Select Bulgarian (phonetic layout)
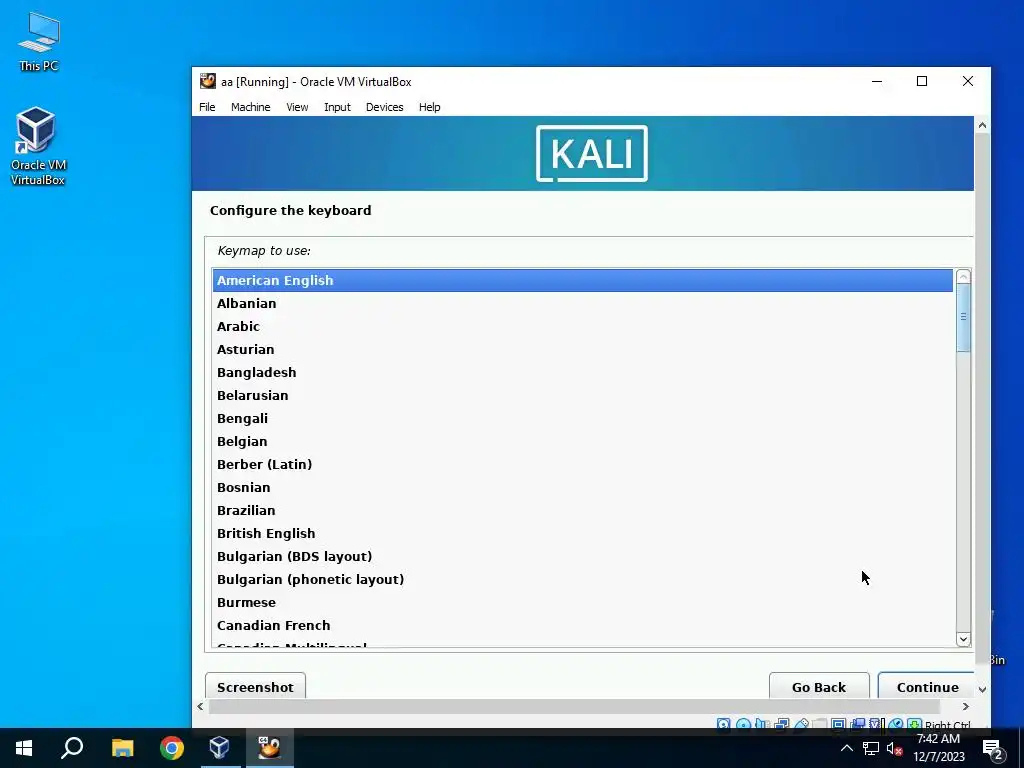This screenshot has width=1024, height=768. [x=583, y=579]
